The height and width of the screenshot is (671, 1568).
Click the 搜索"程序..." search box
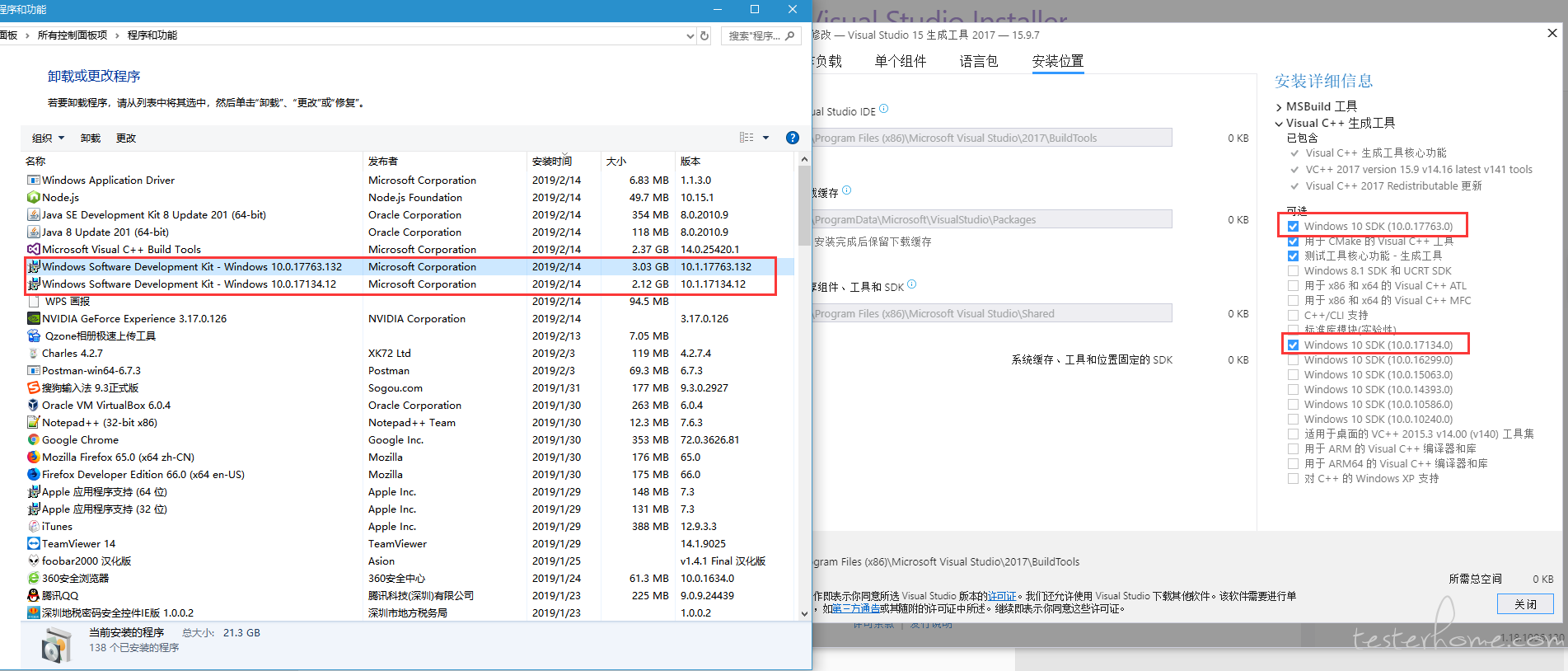[761, 35]
